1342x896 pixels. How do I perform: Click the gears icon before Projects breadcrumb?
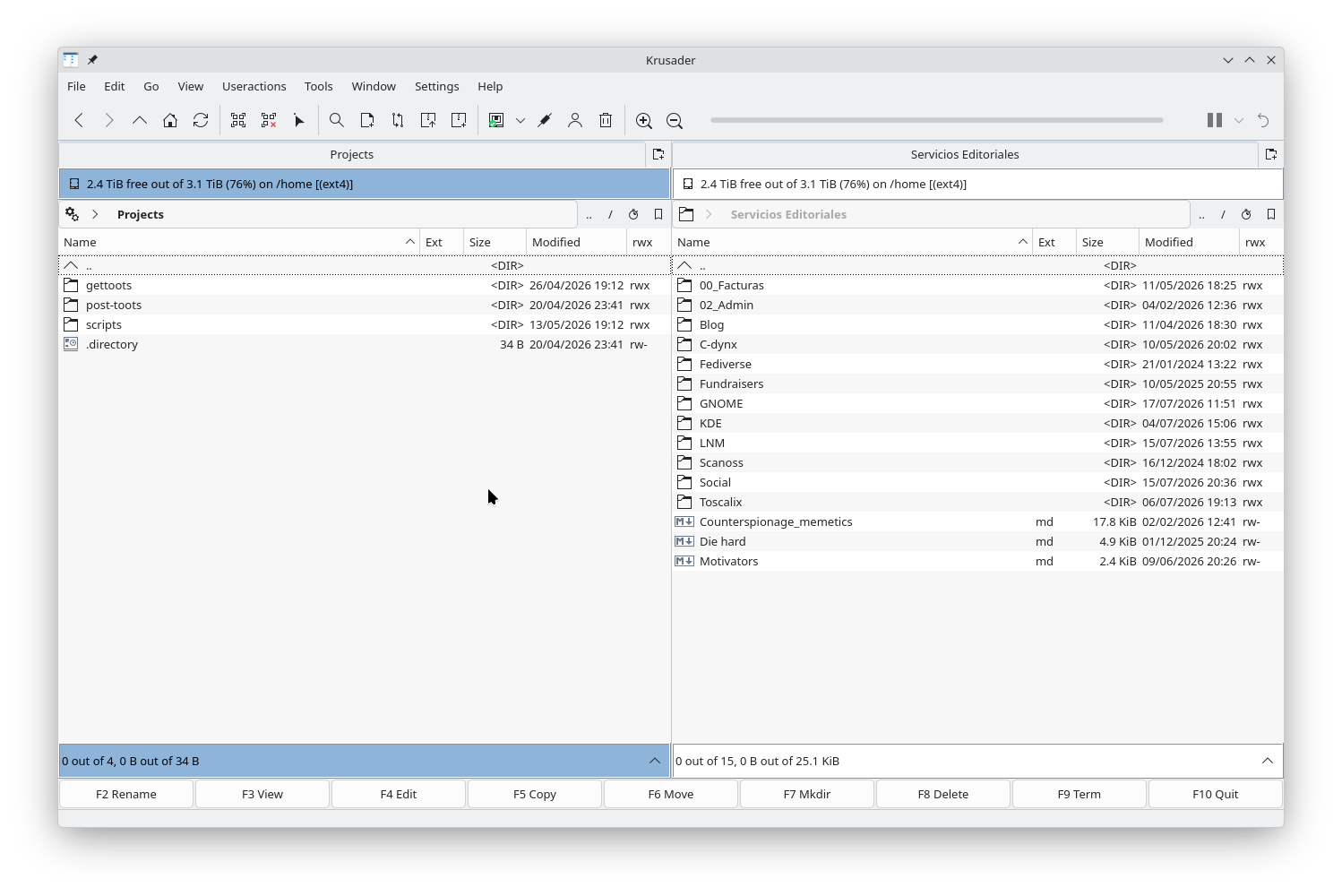[73, 214]
